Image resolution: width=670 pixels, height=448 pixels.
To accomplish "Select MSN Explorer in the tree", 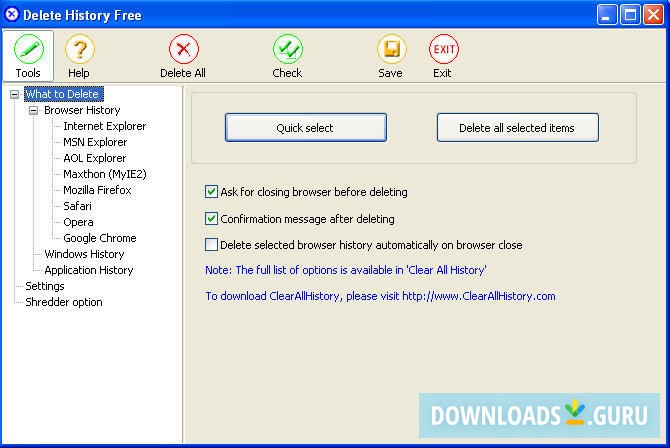I will click(x=95, y=142).
